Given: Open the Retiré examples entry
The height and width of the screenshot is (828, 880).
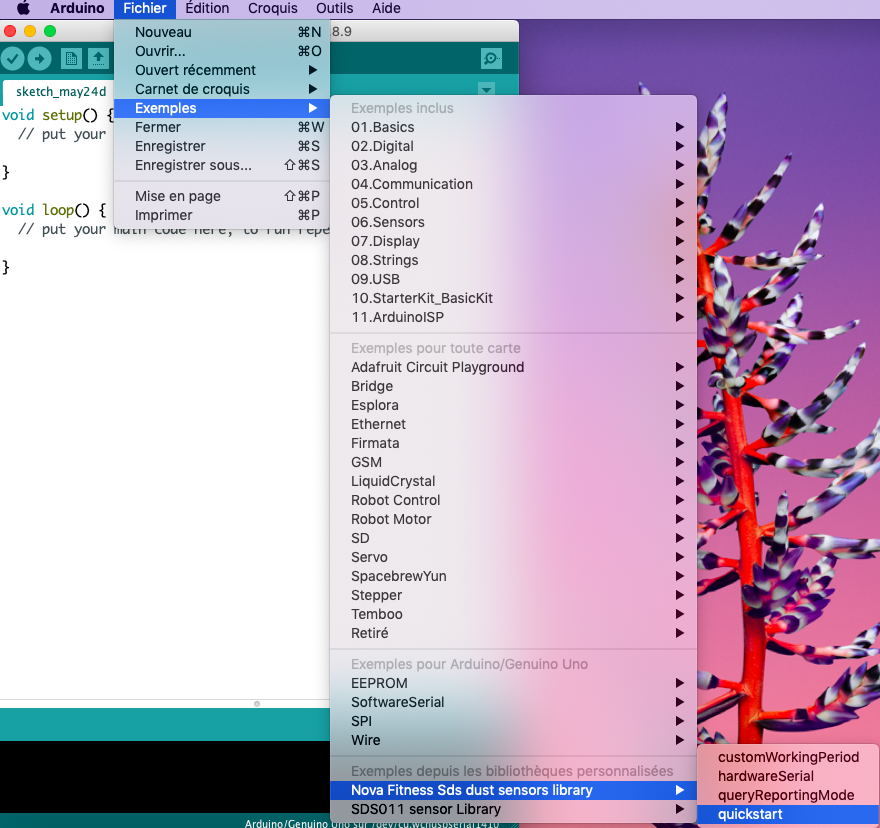Looking at the screenshot, I should tap(514, 634).
